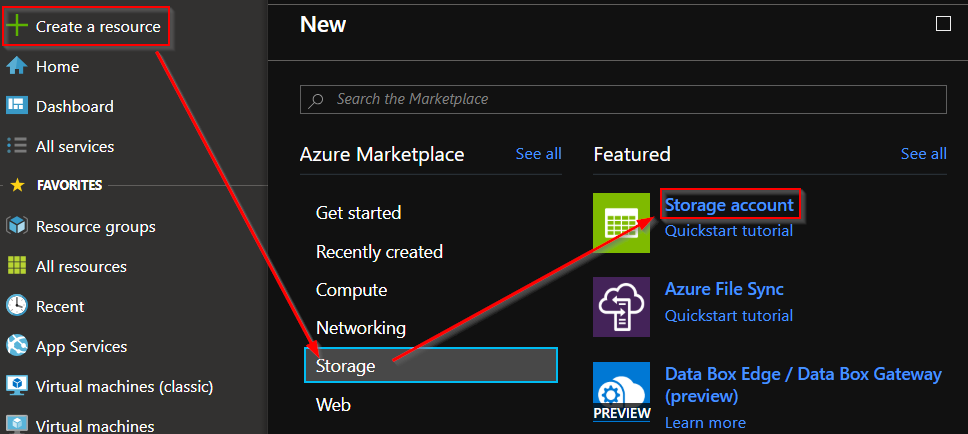The image size is (968, 434).
Task: Open Quickstart tutorial under Azure File Sync
Action: point(728,316)
